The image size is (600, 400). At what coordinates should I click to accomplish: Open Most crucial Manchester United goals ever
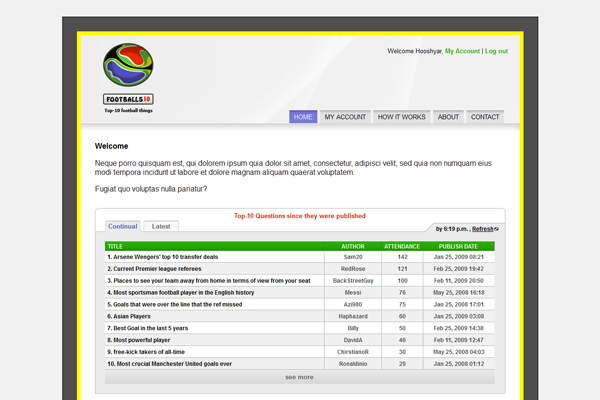[x=170, y=364]
